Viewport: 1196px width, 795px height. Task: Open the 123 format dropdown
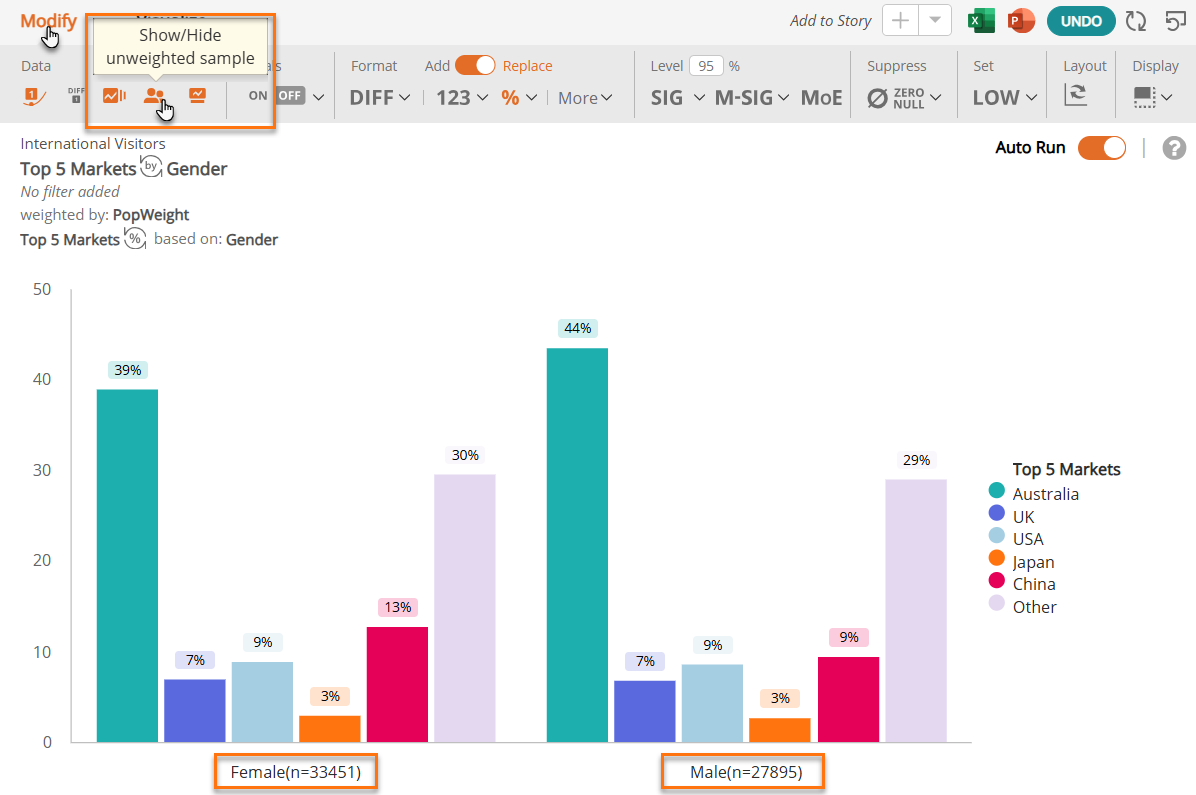(461, 98)
